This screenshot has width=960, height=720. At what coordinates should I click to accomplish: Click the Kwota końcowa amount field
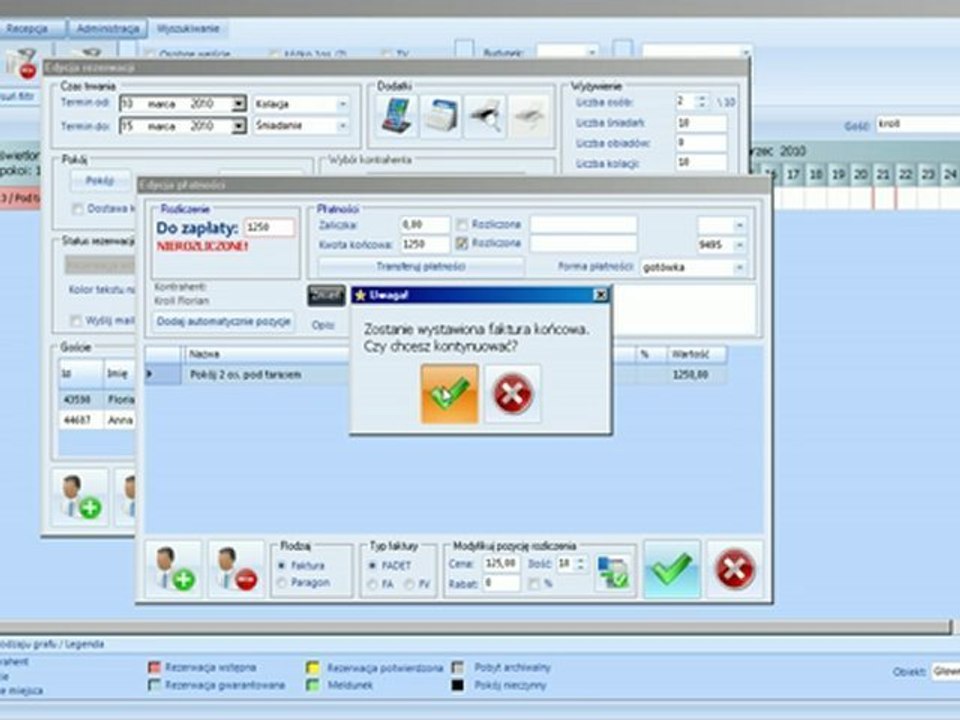[424, 244]
